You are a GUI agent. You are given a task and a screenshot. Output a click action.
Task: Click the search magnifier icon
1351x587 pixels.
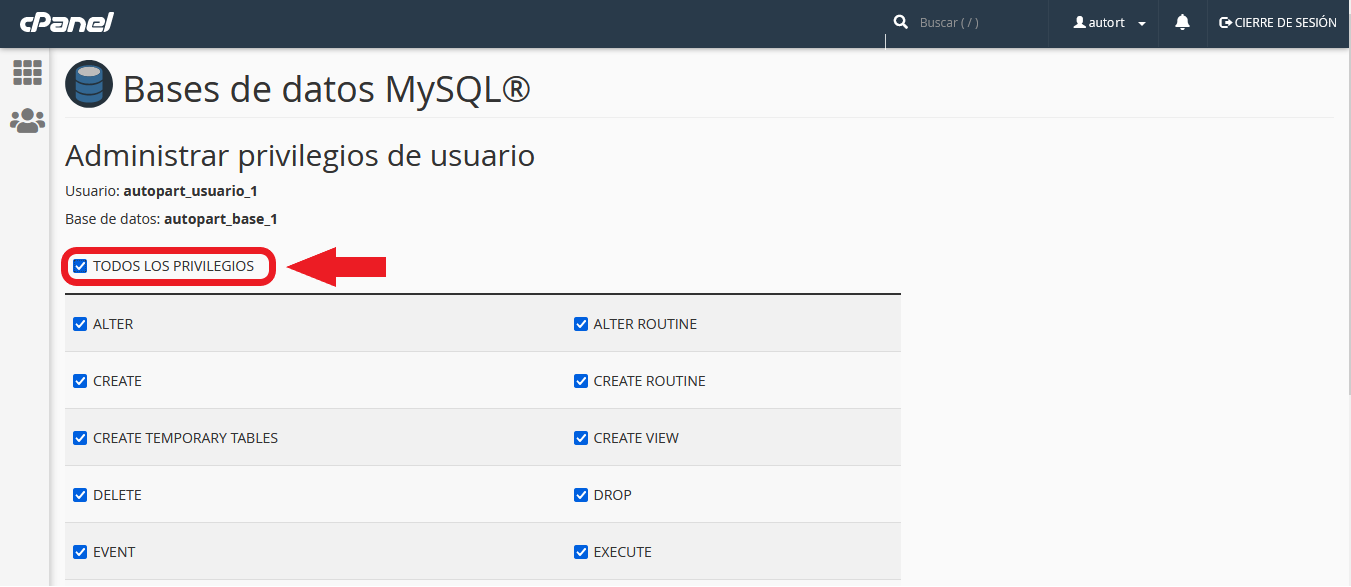(x=900, y=22)
